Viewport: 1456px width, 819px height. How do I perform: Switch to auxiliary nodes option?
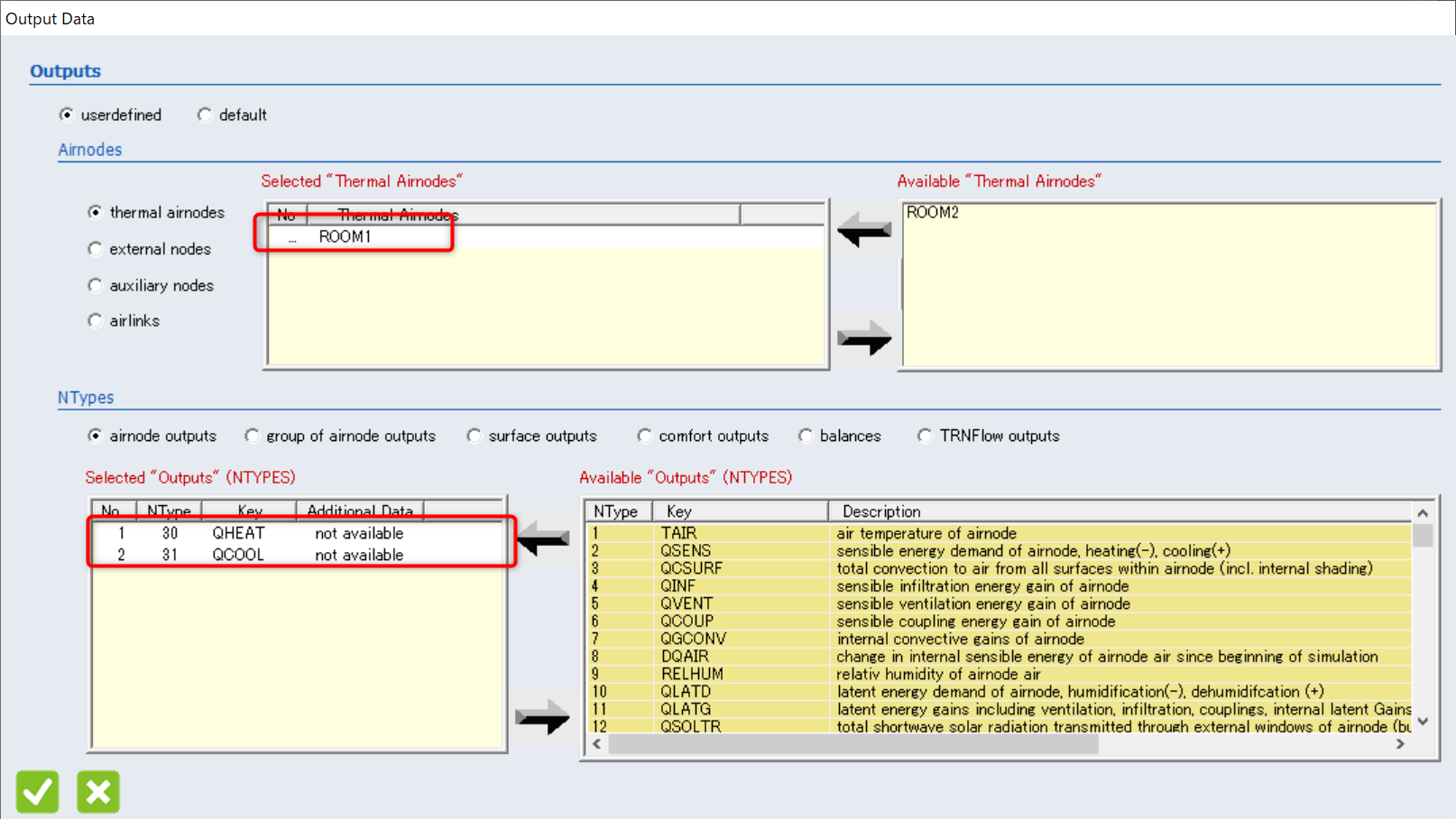(96, 286)
